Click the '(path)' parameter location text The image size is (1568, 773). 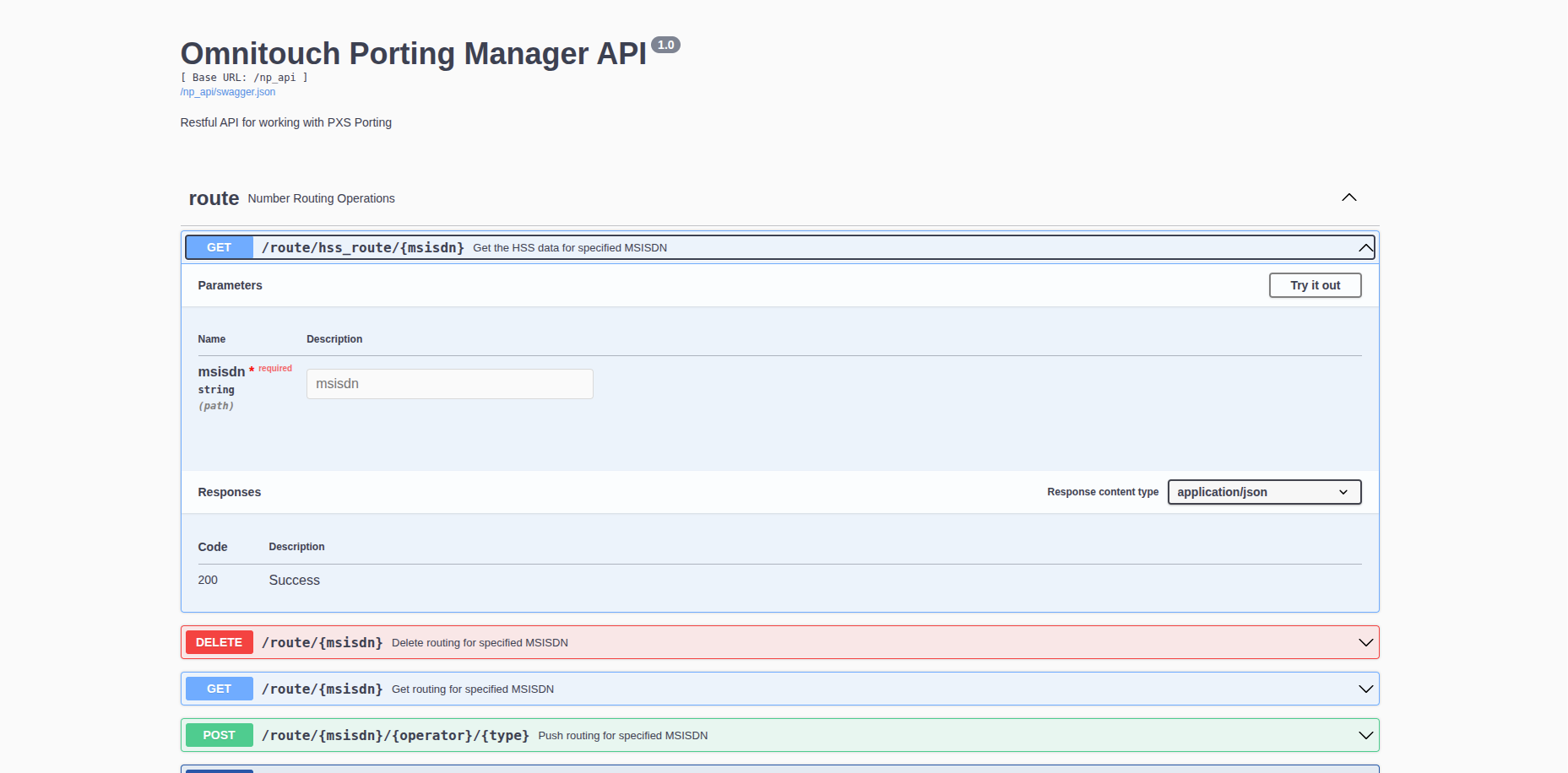pos(216,406)
